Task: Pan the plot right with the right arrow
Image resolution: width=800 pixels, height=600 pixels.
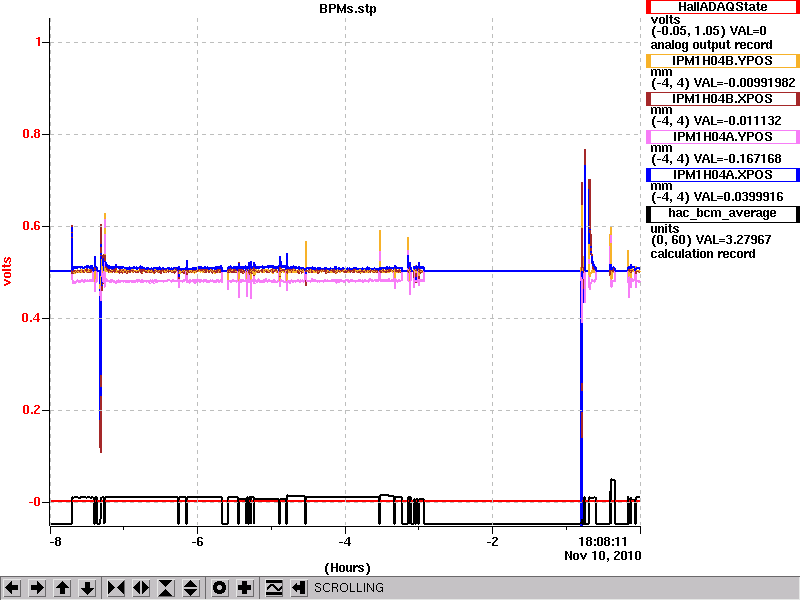Action: tap(37, 588)
